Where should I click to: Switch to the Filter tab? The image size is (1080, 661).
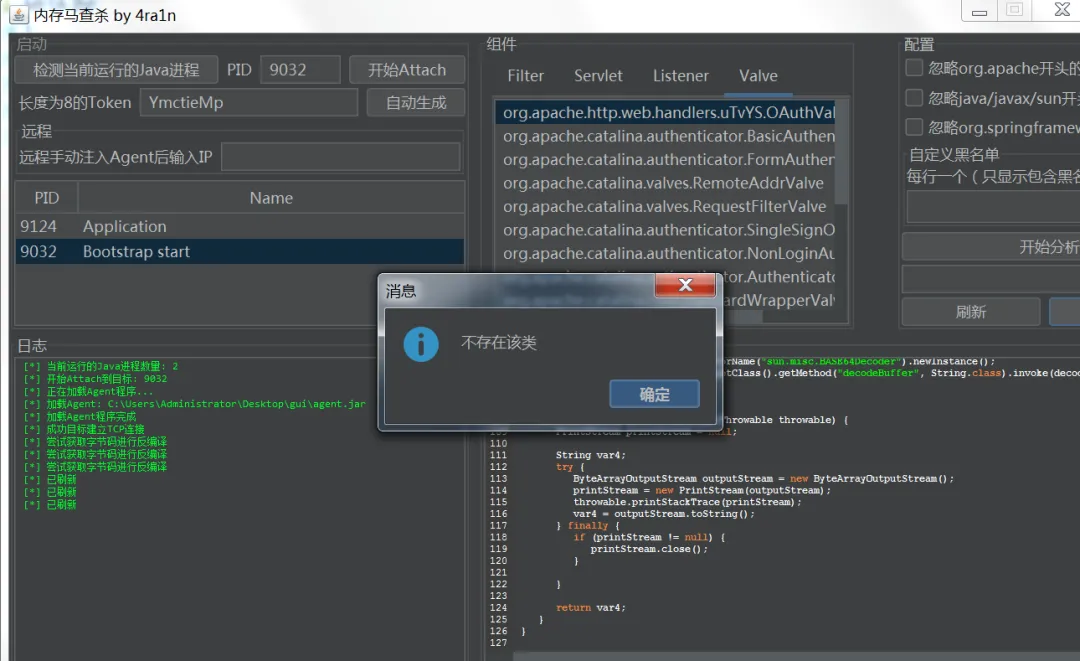click(x=526, y=76)
